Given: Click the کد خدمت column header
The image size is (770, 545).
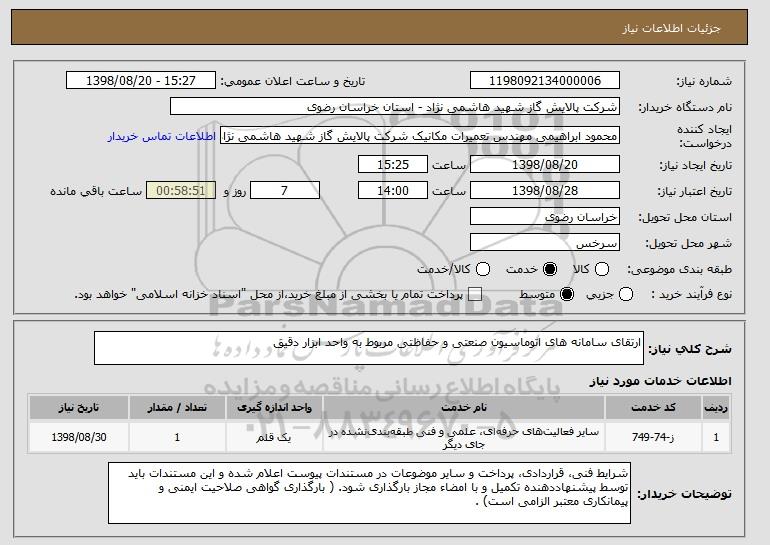Looking at the screenshot, I should 653,408.
